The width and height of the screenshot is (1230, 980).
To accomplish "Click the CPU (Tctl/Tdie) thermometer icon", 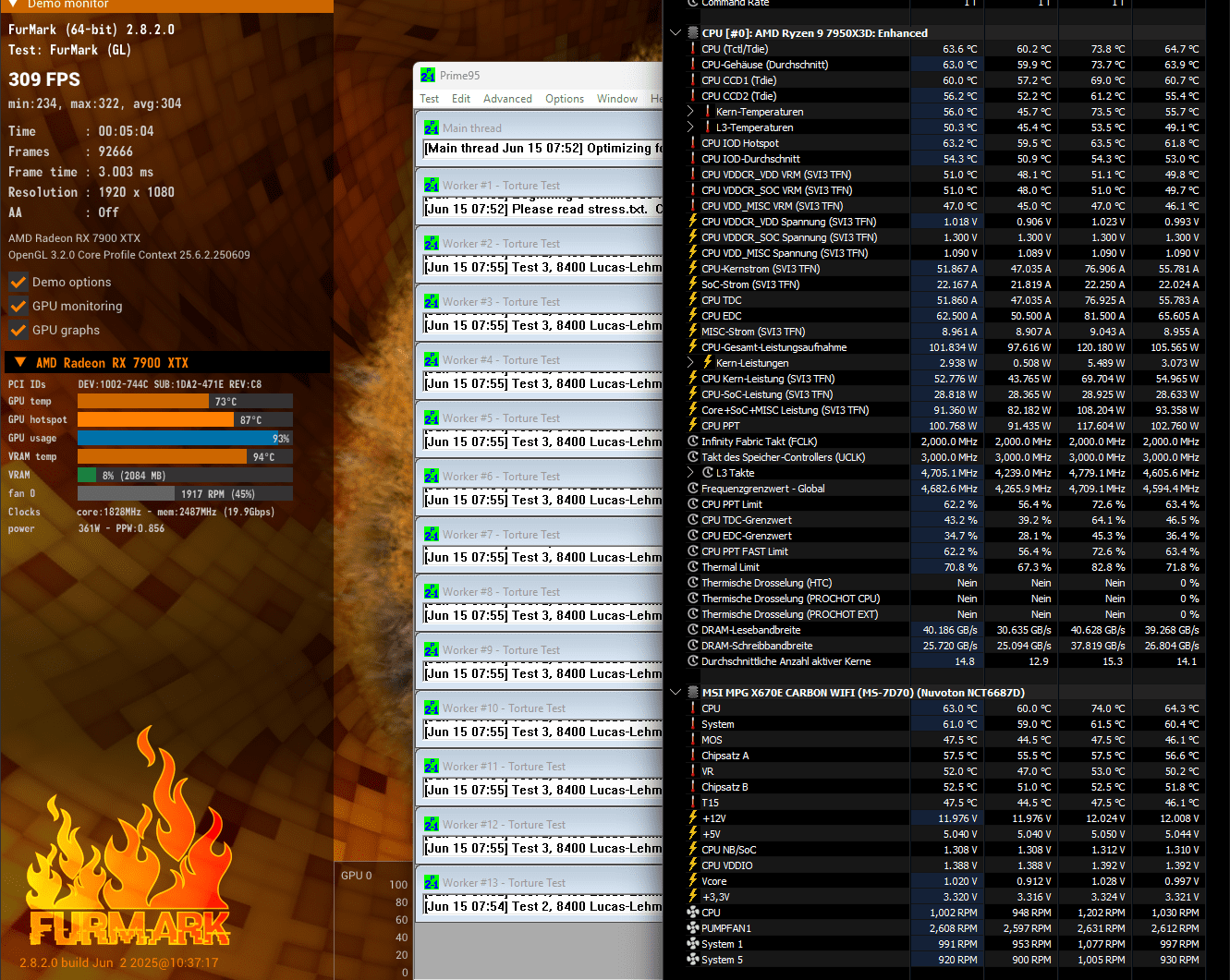I will [693, 49].
